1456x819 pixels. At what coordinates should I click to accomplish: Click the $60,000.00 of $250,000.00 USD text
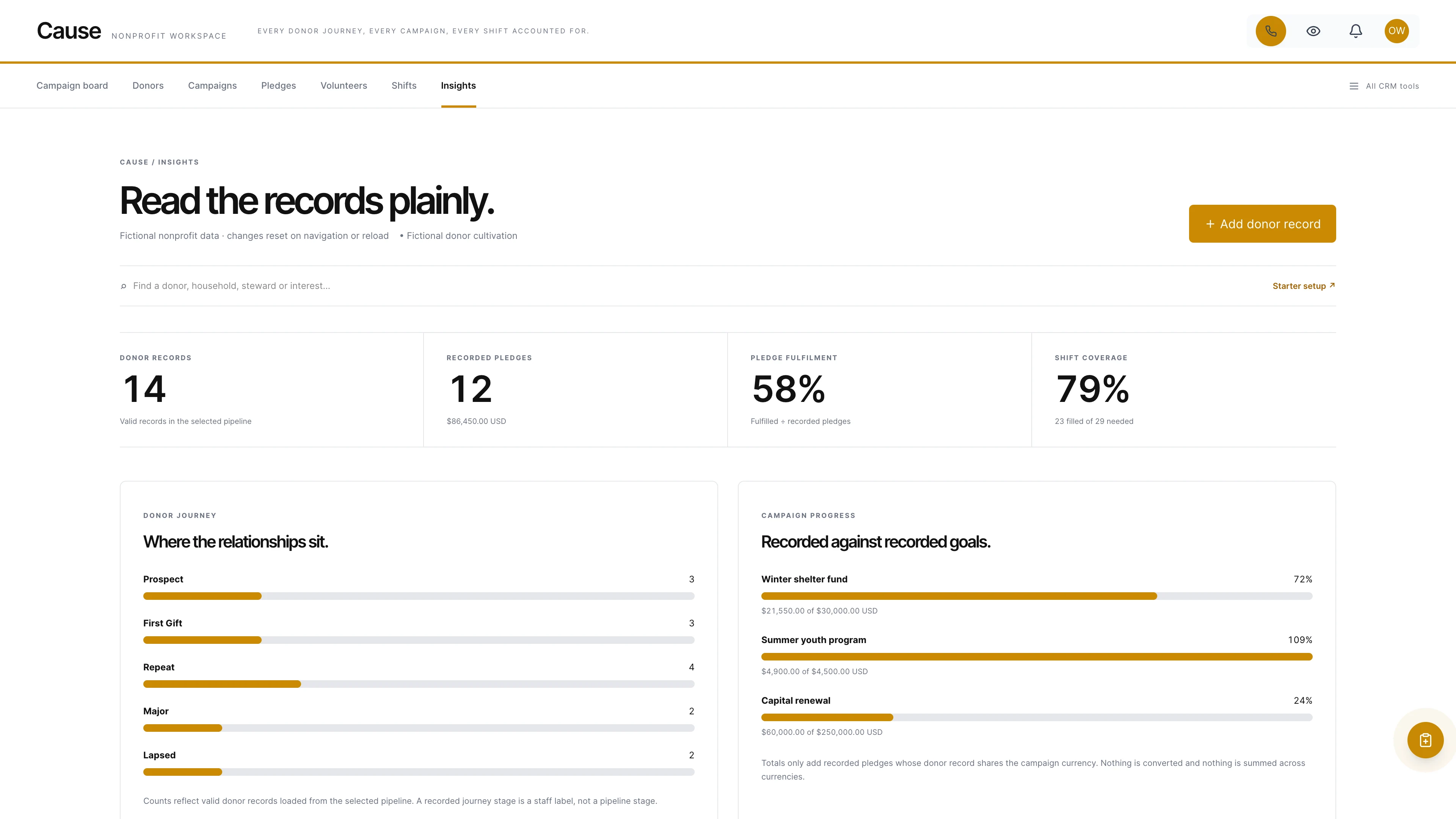[822, 732]
